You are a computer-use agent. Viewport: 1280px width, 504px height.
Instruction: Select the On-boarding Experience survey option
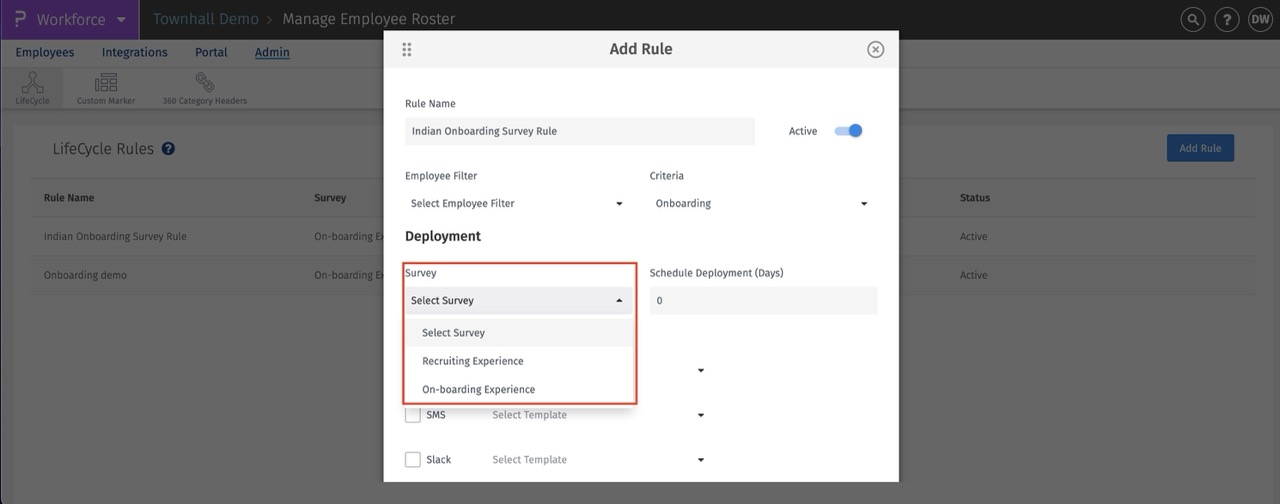pos(478,389)
